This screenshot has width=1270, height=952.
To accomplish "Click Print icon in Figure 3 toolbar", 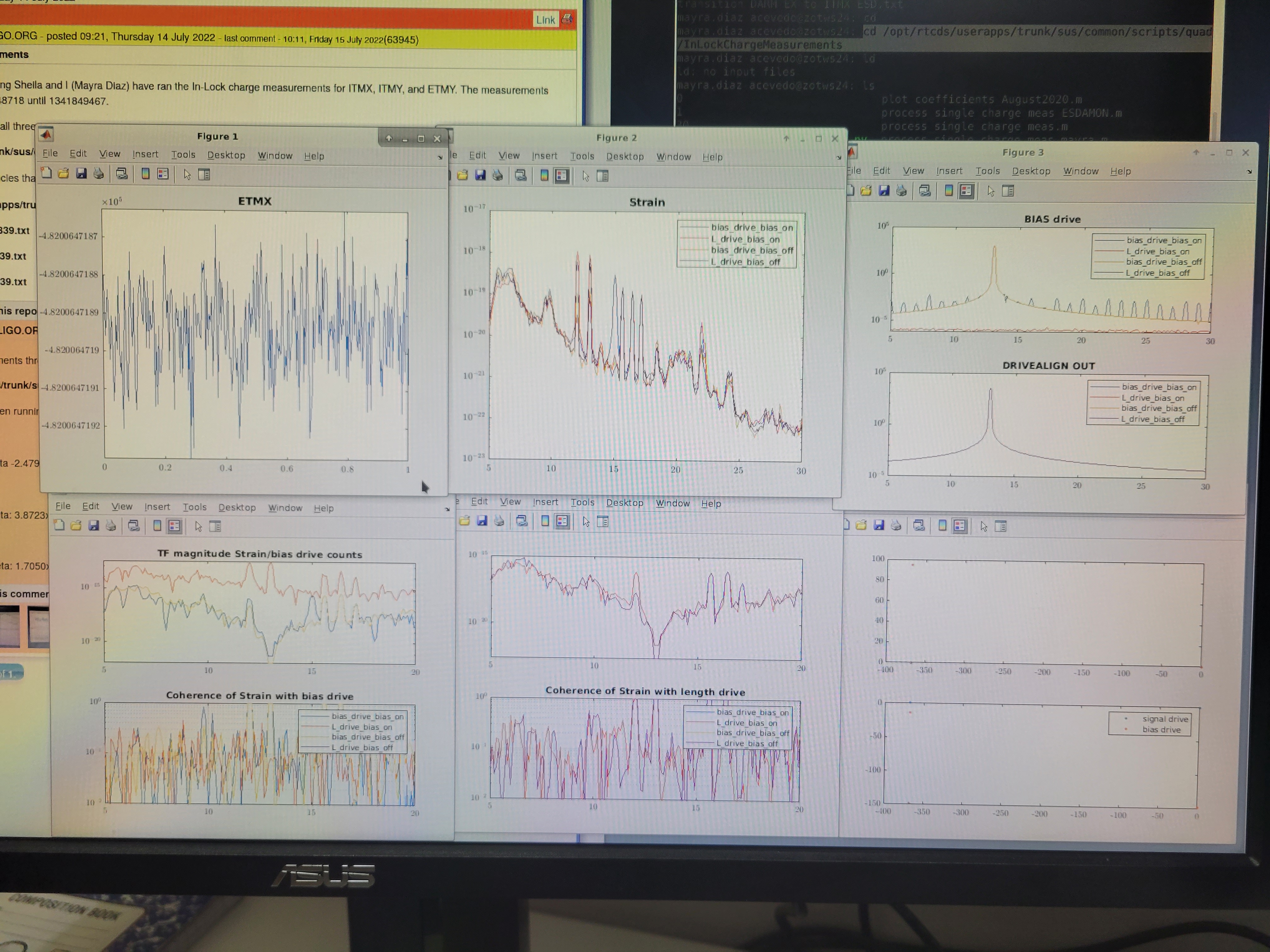I will coord(901,190).
